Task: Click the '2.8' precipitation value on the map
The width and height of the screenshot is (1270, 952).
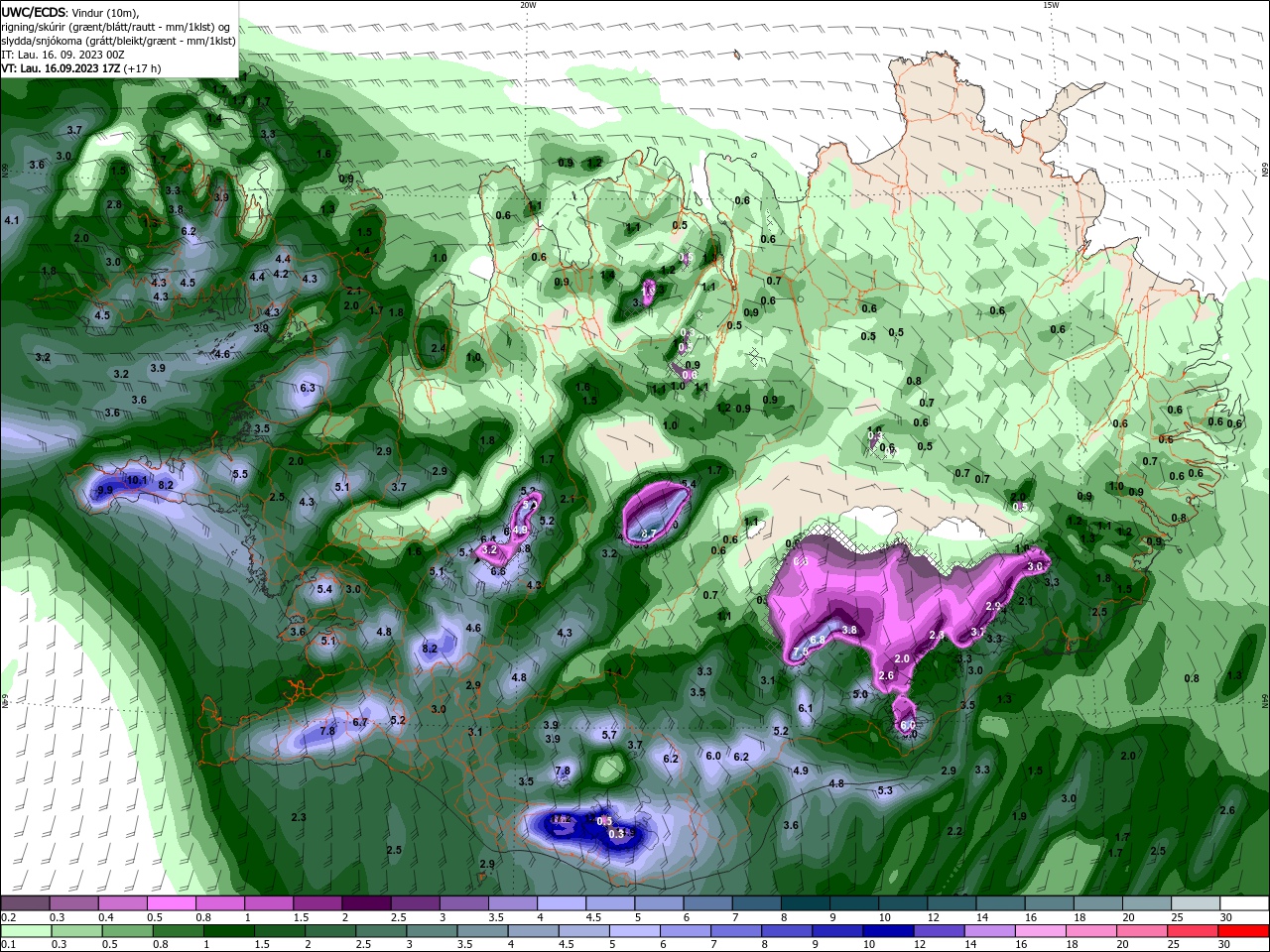Action: click(114, 204)
